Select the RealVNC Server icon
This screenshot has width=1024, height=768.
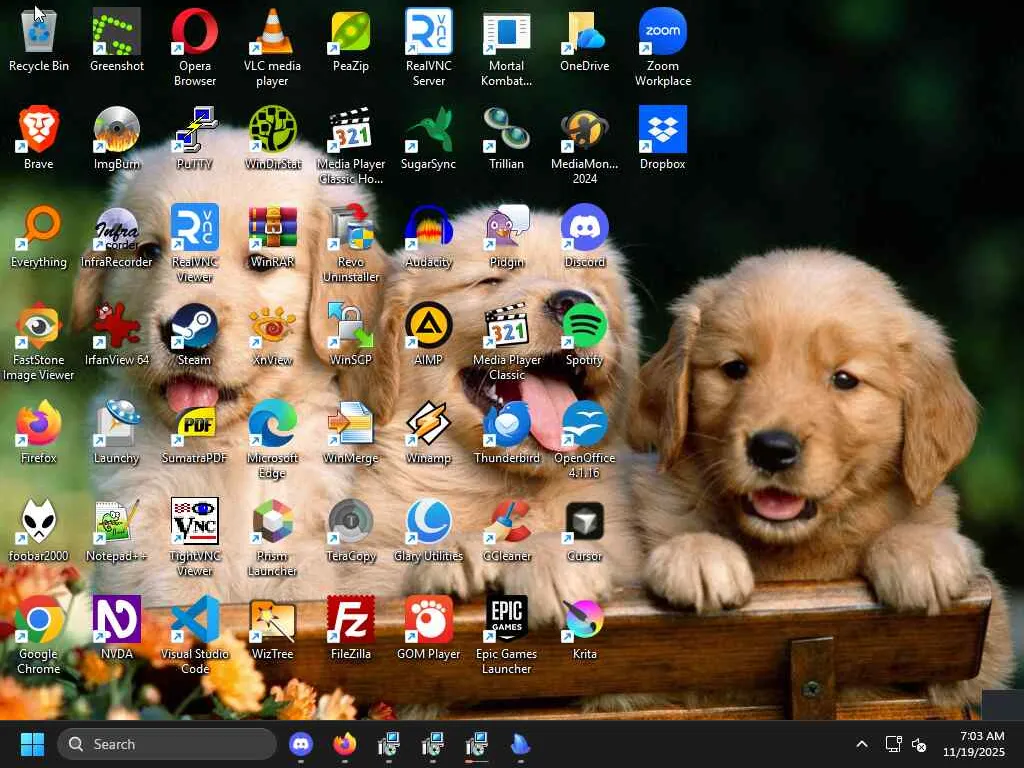coord(428,48)
